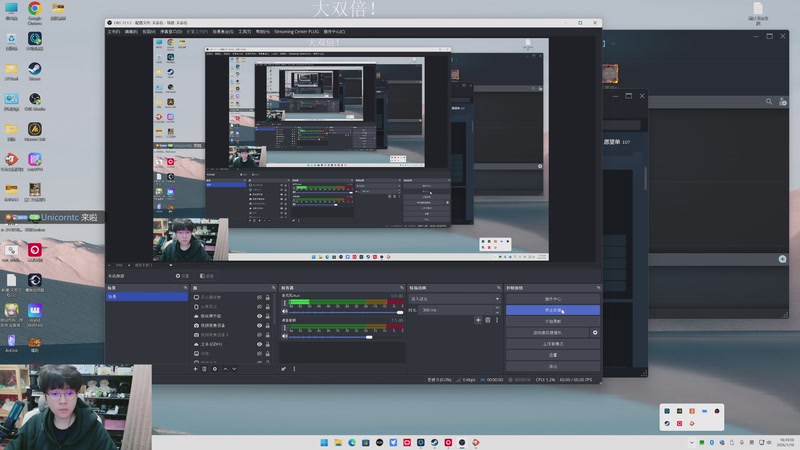Open source properties gear below sources list
800x450 pixels.
click(215, 369)
